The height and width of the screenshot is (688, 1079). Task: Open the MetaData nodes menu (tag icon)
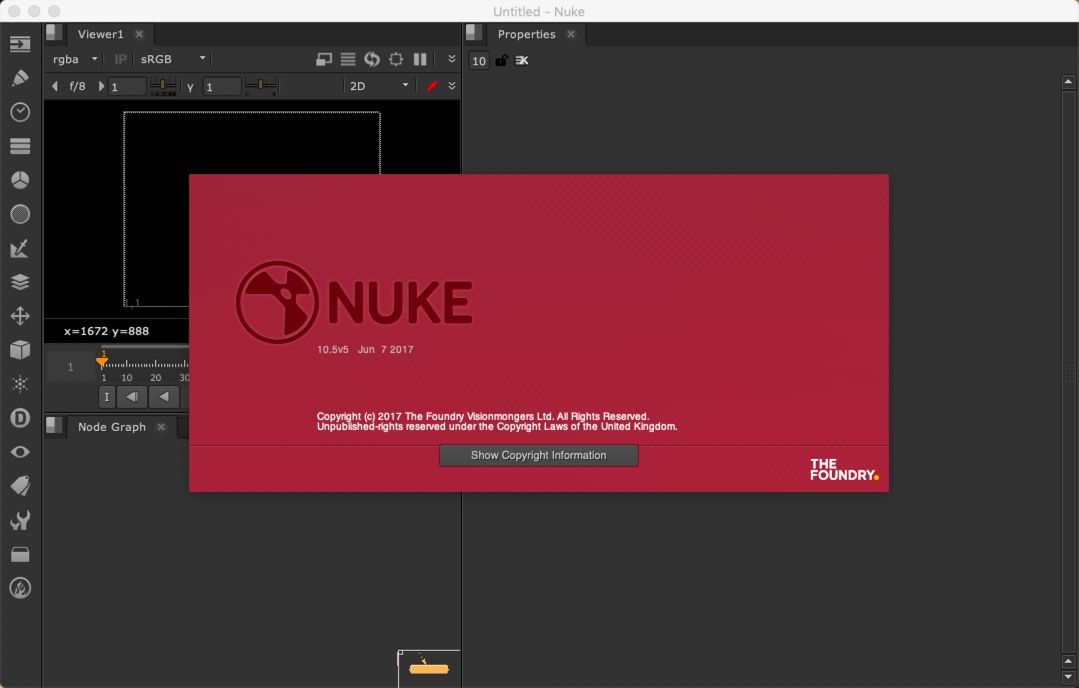(20, 486)
